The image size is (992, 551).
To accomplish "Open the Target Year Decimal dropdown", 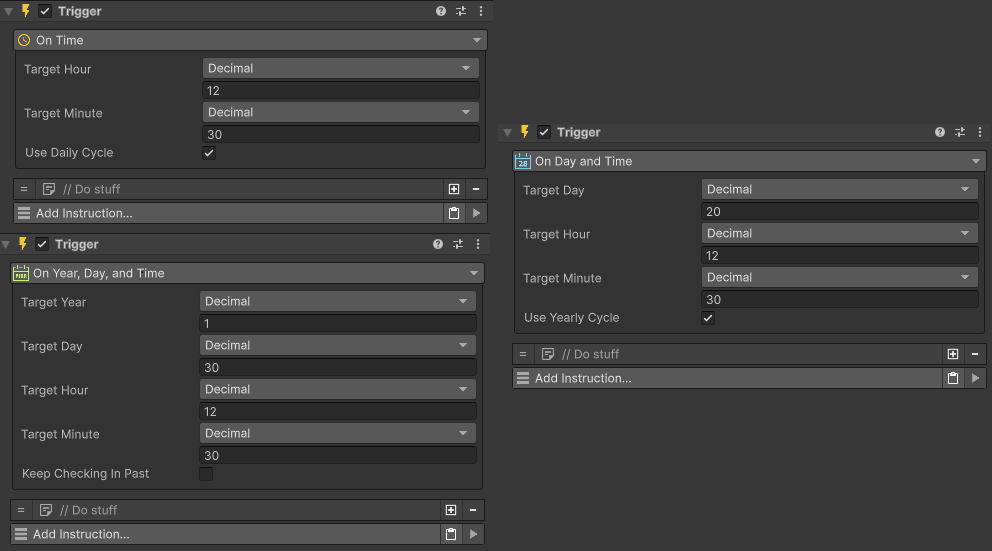I will tap(338, 301).
